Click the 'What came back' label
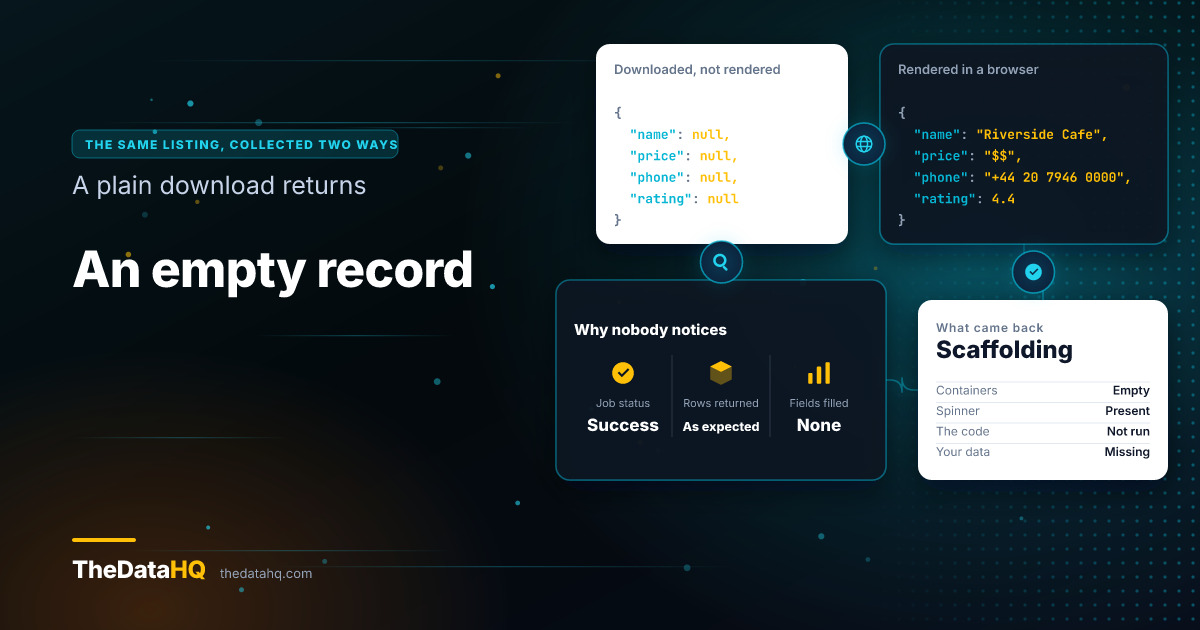Image resolution: width=1200 pixels, height=630 pixels. click(x=990, y=328)
